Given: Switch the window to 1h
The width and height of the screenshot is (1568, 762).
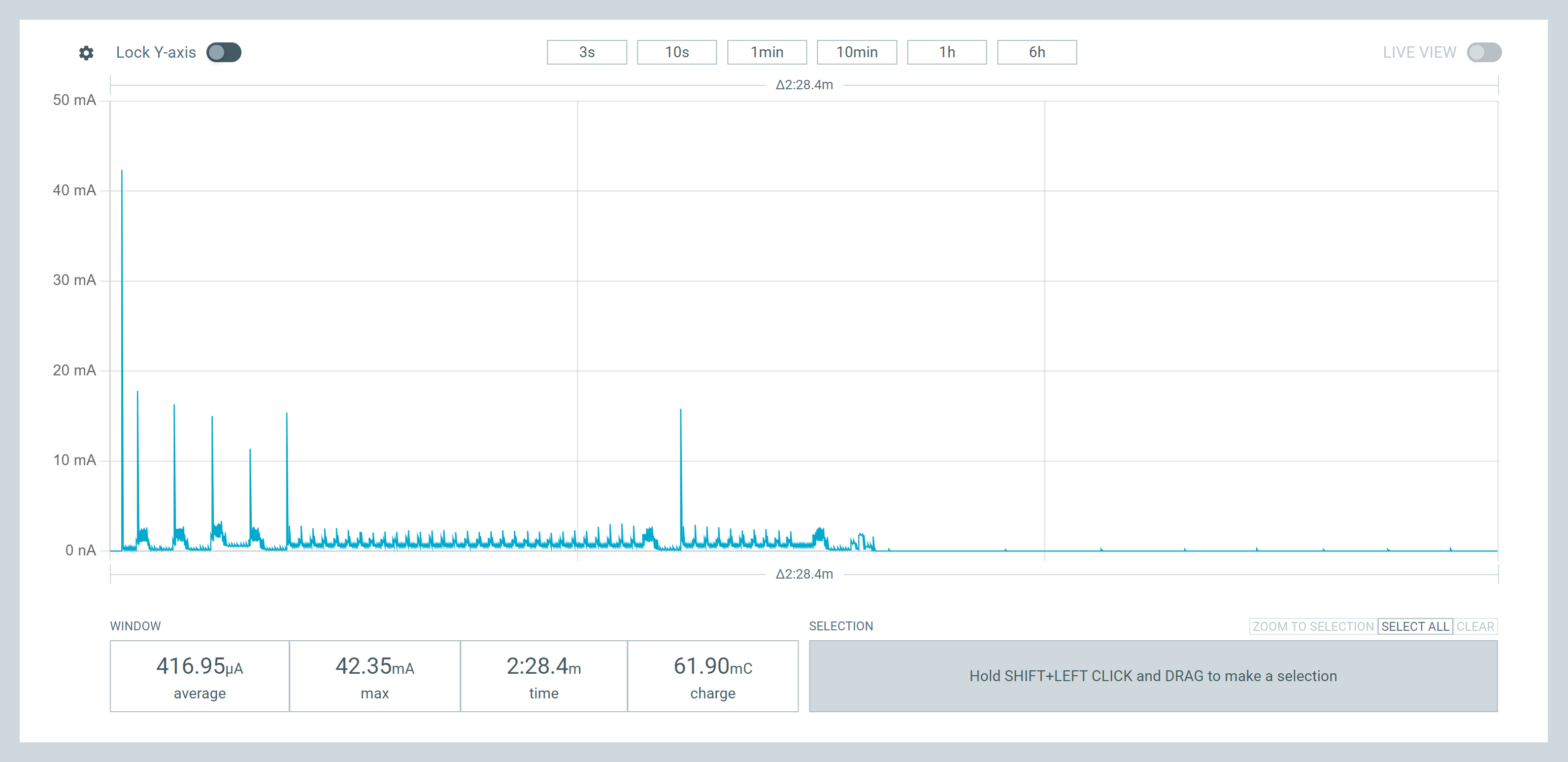Looking at the screenshot, I should [947, 52].
